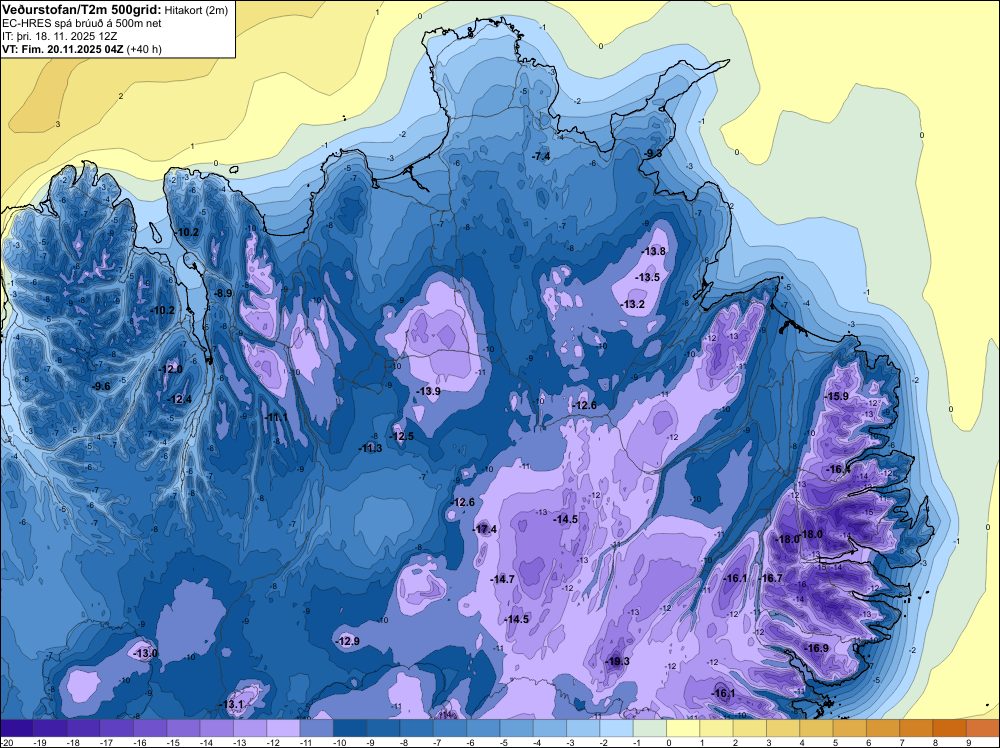Screen dimensions: 1000x748
Task: Select the -16.7 temperature label
Action: 771,578
